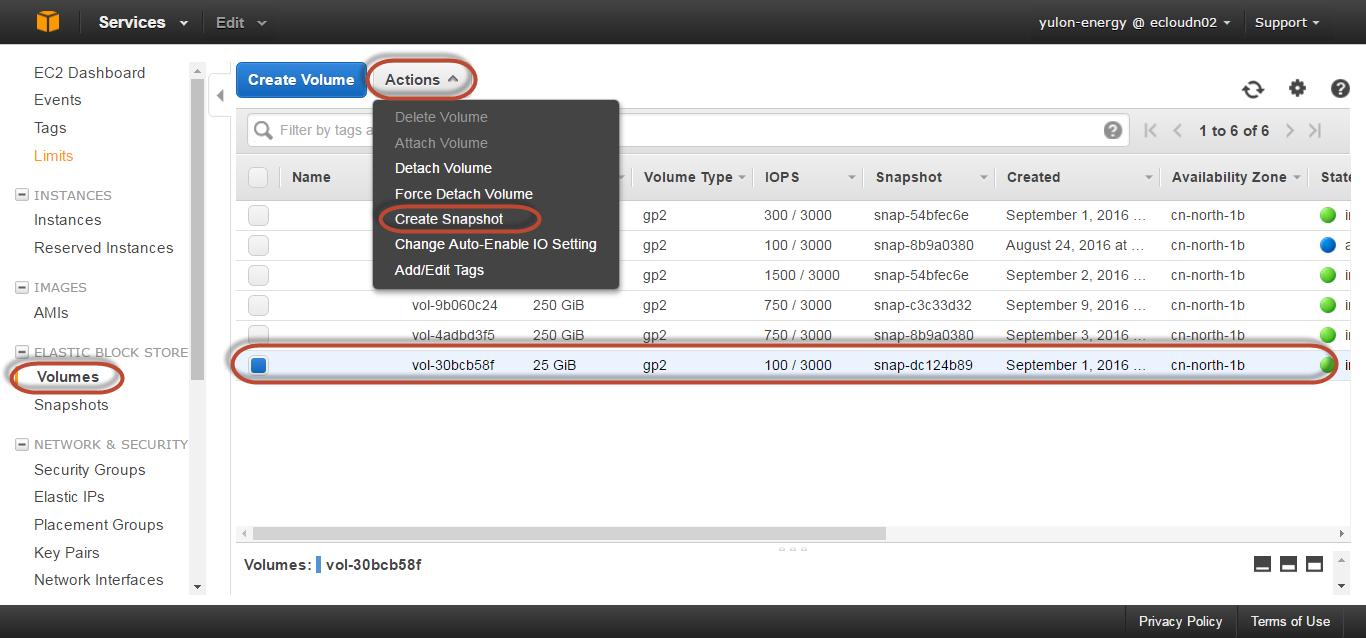
Task: Open Snapshots in the sidebar
Action: pos(71,405)
